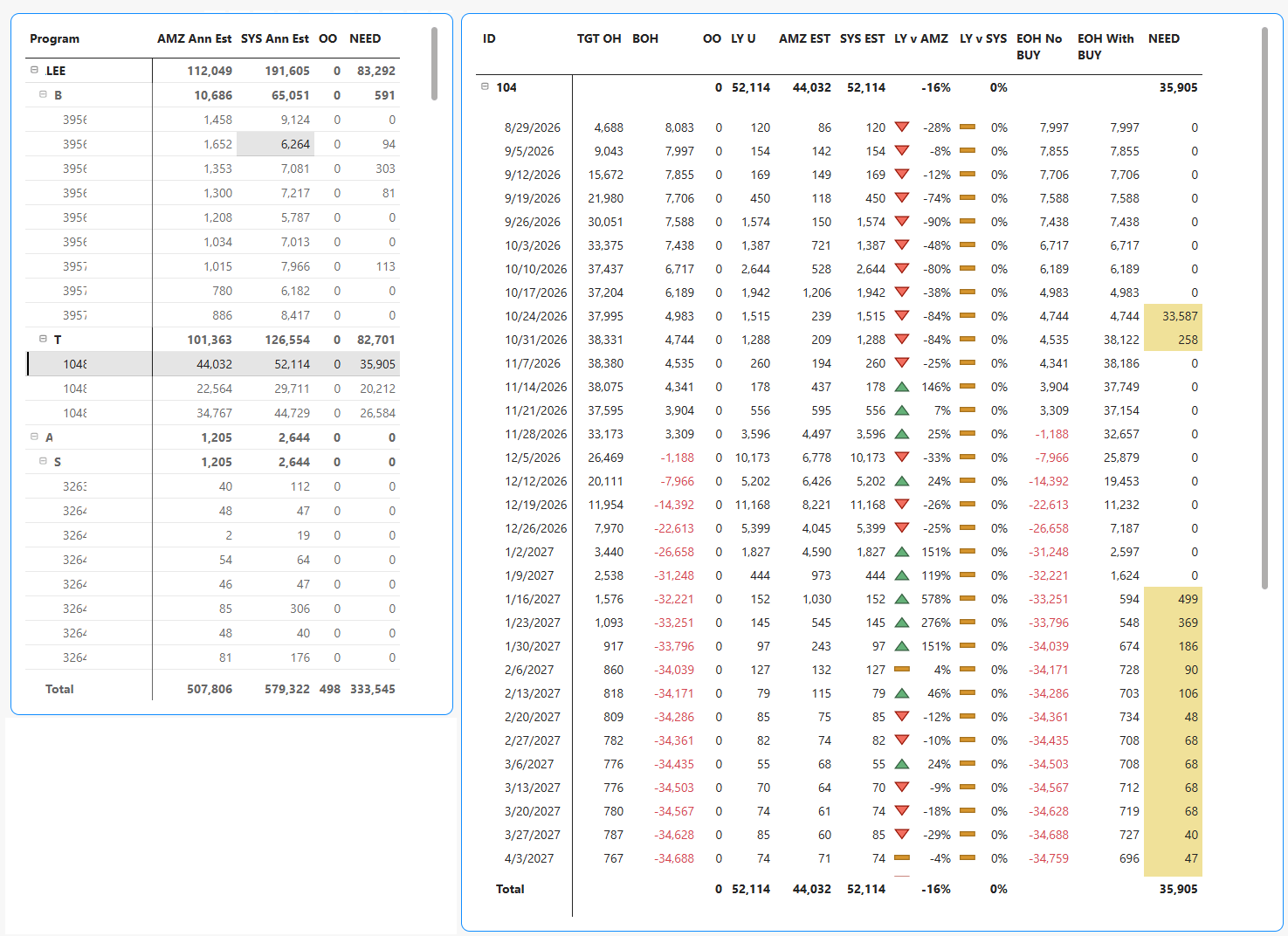Collapse the A program group
The image size is (1288, 936).
coord(34,437)
